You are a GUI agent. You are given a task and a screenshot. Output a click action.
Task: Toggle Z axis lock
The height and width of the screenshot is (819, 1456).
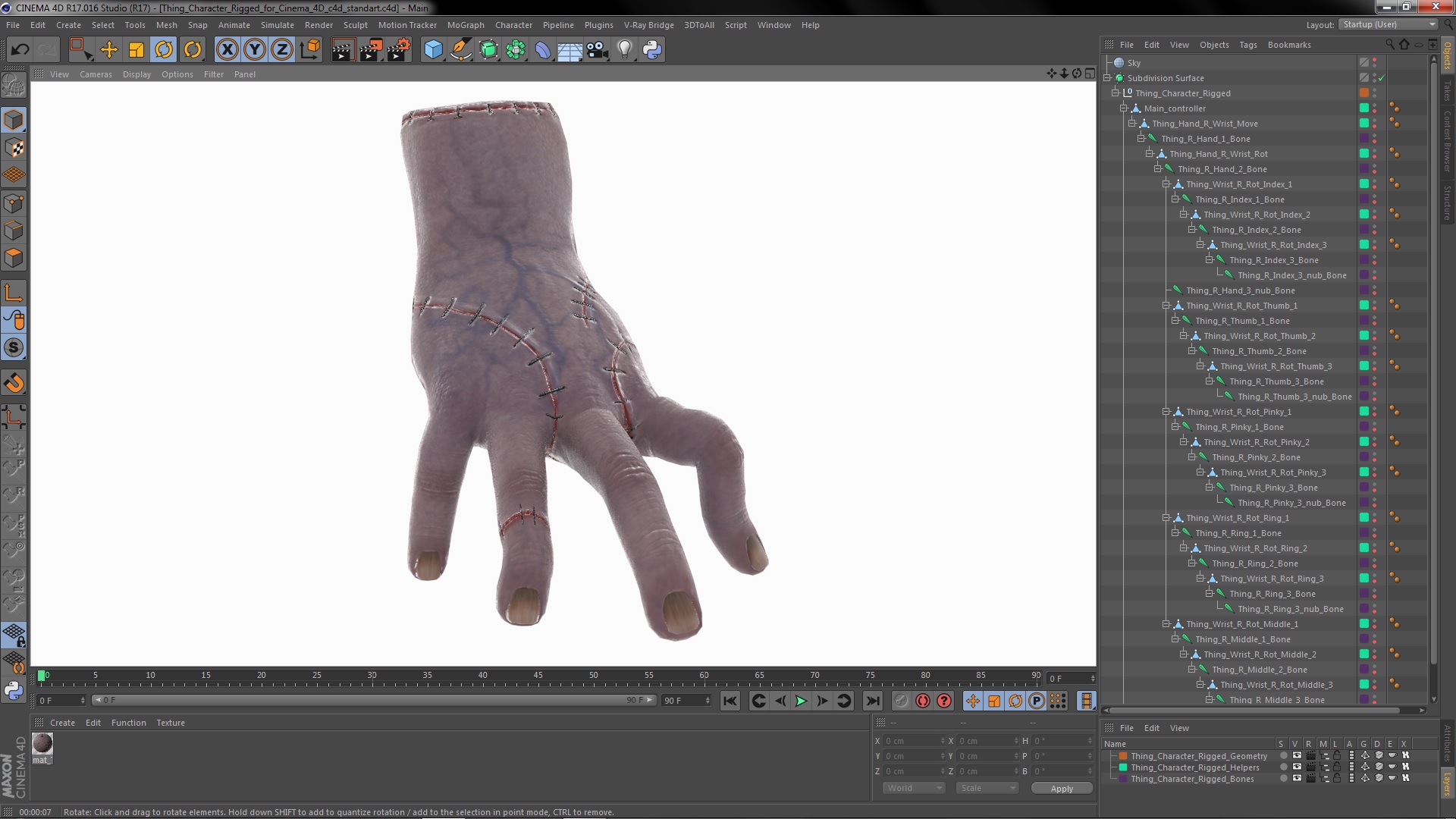pyautogui.click(x=282, y=50)
